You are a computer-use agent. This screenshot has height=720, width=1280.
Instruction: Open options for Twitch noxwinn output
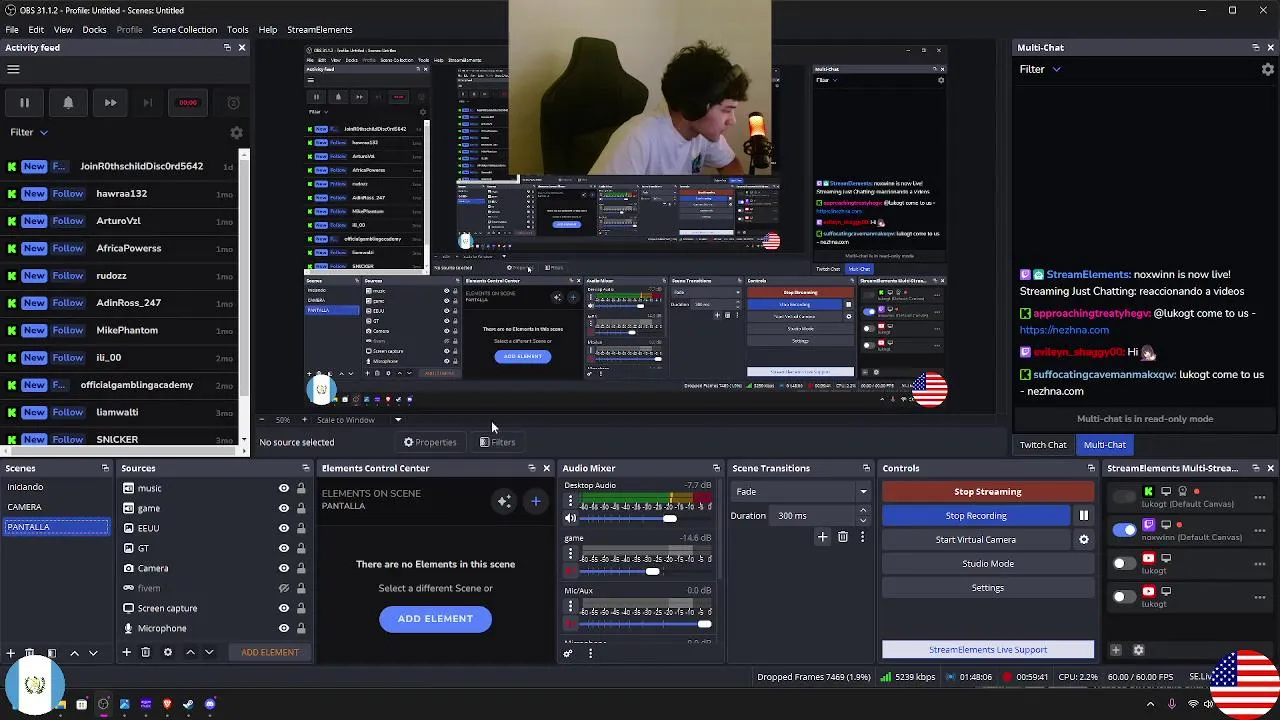(1259, 530)
